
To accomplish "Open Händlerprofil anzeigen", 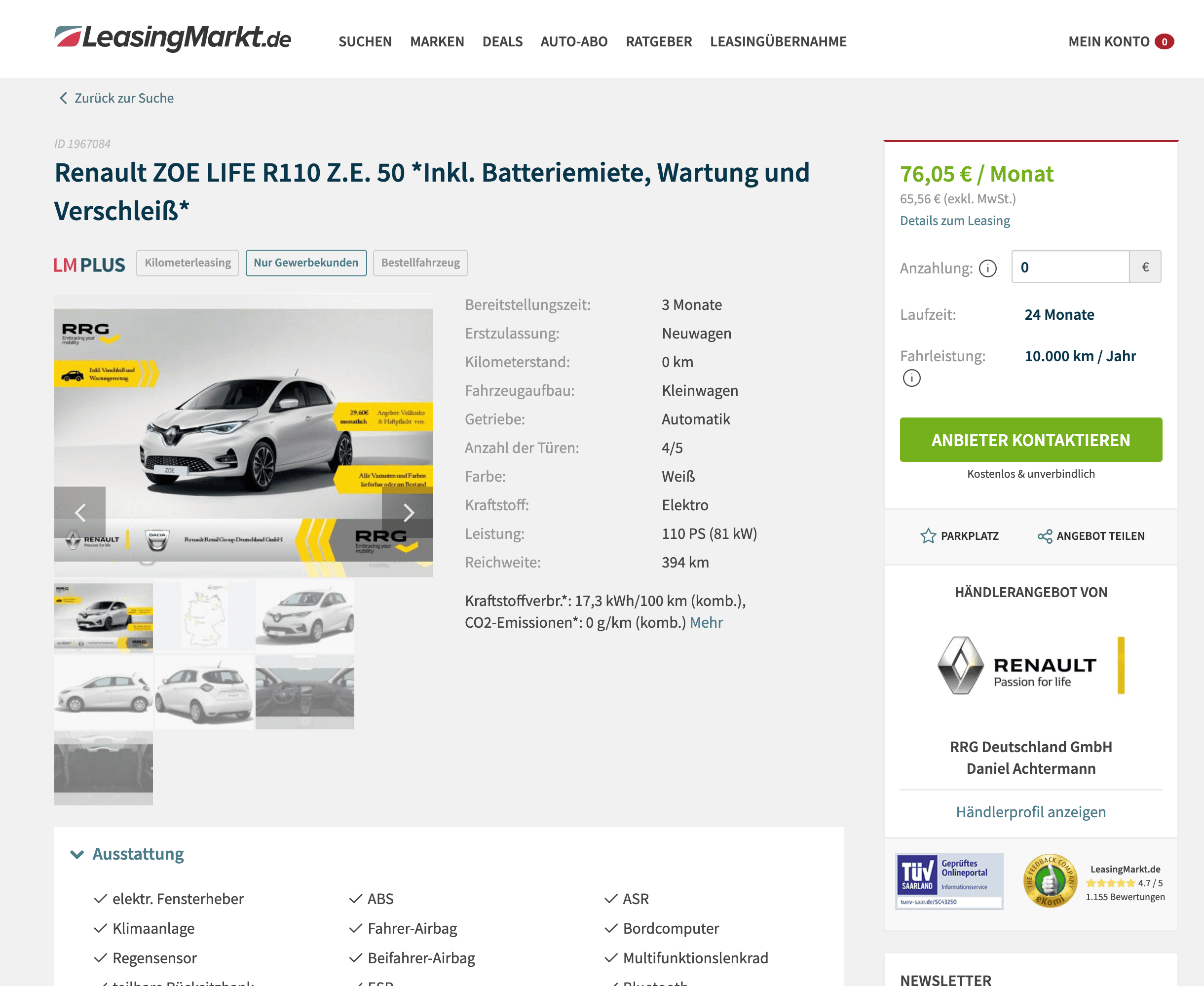I will coord(1031,812).
